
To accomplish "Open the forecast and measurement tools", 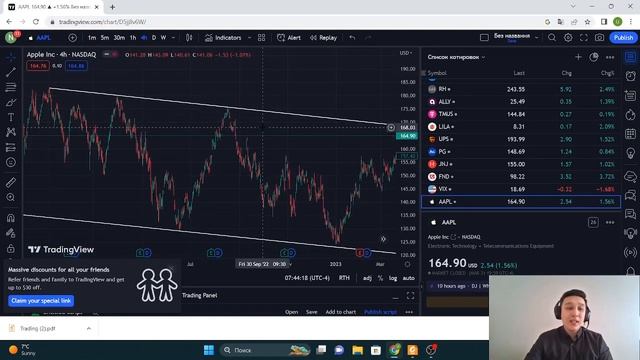I will 11,147.
